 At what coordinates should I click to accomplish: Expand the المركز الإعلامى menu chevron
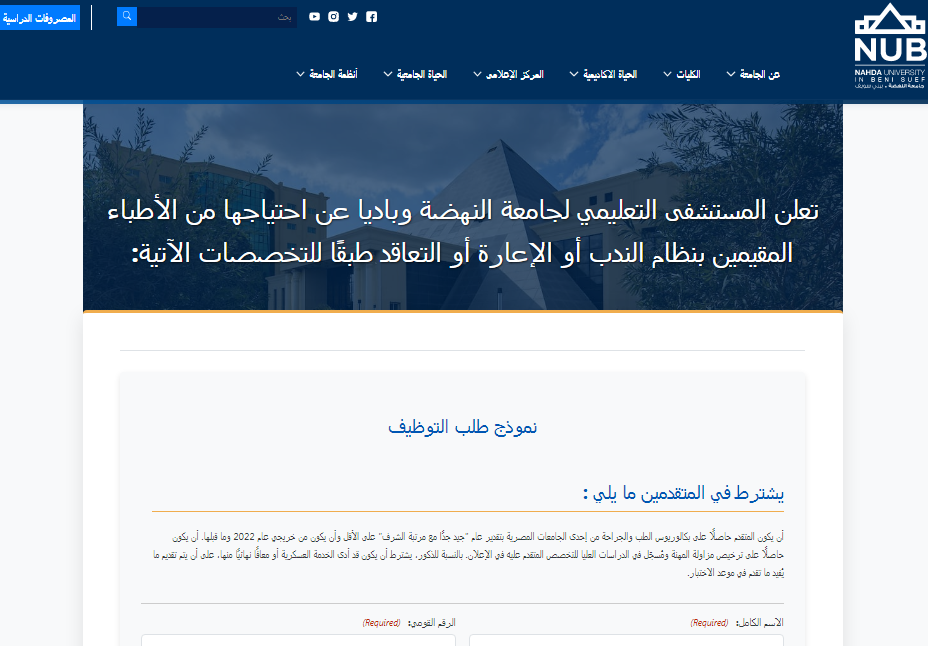[x=476, y=75]
